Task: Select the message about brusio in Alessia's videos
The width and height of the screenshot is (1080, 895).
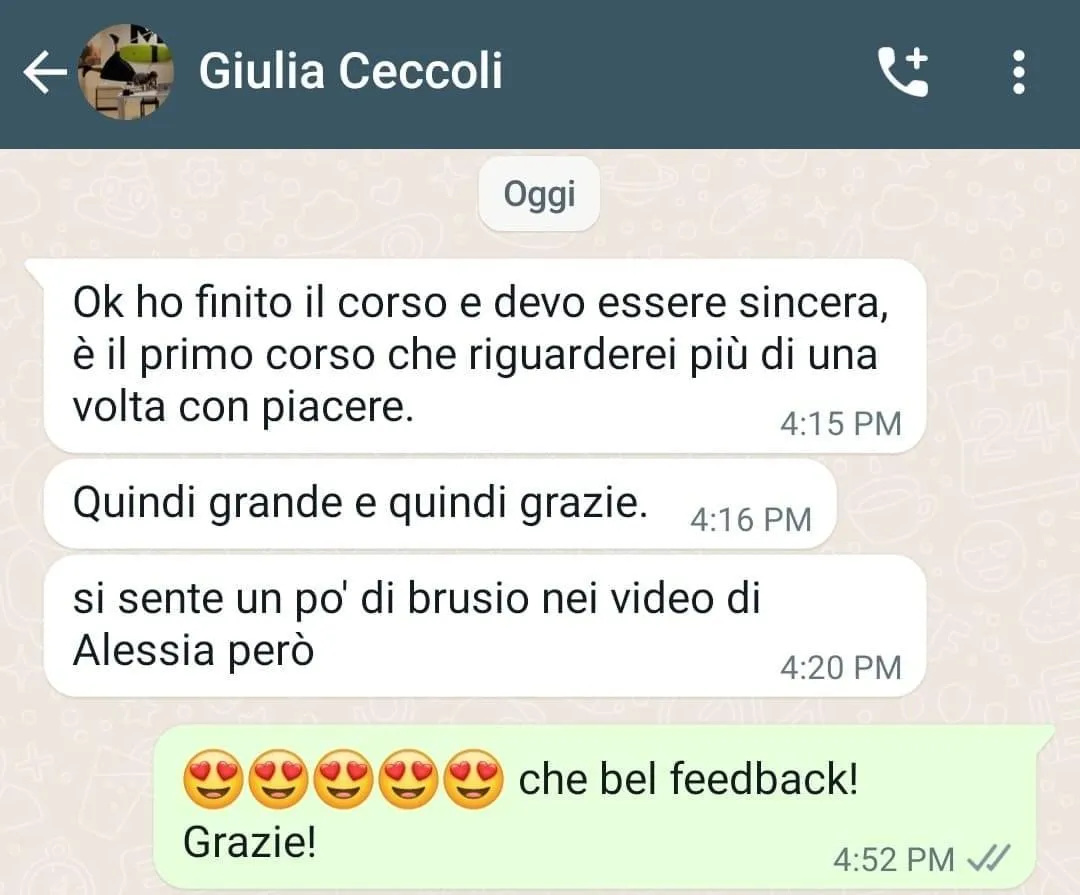Action: coord(484,626)
